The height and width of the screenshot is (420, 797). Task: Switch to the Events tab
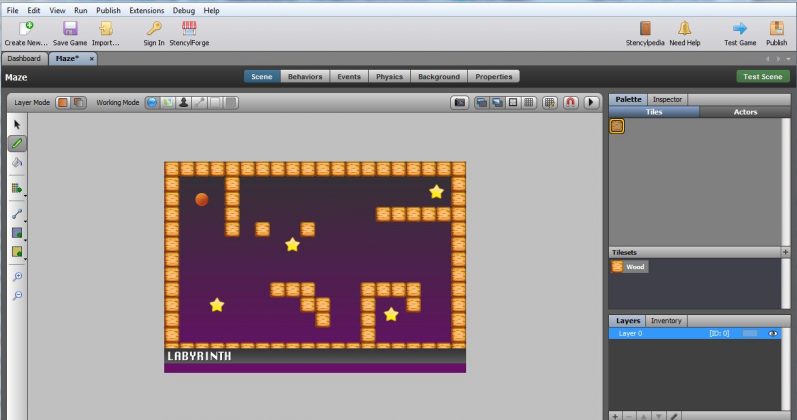(x=349, y=77)
